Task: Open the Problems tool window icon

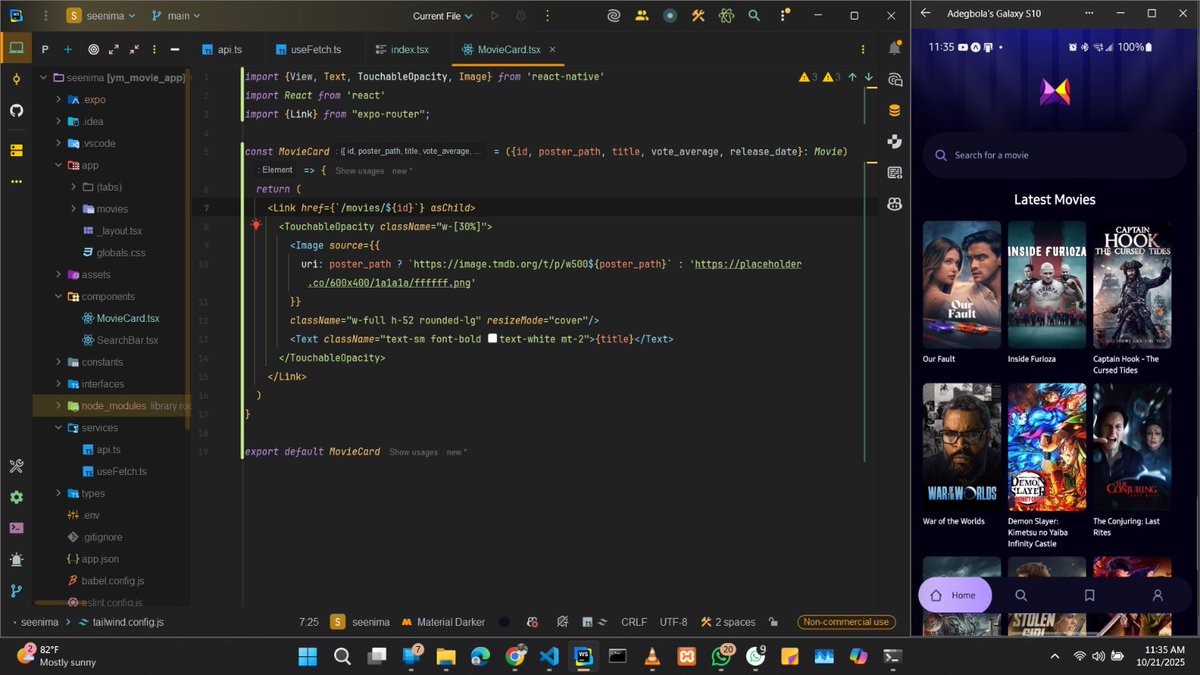Action: point(16,560)
